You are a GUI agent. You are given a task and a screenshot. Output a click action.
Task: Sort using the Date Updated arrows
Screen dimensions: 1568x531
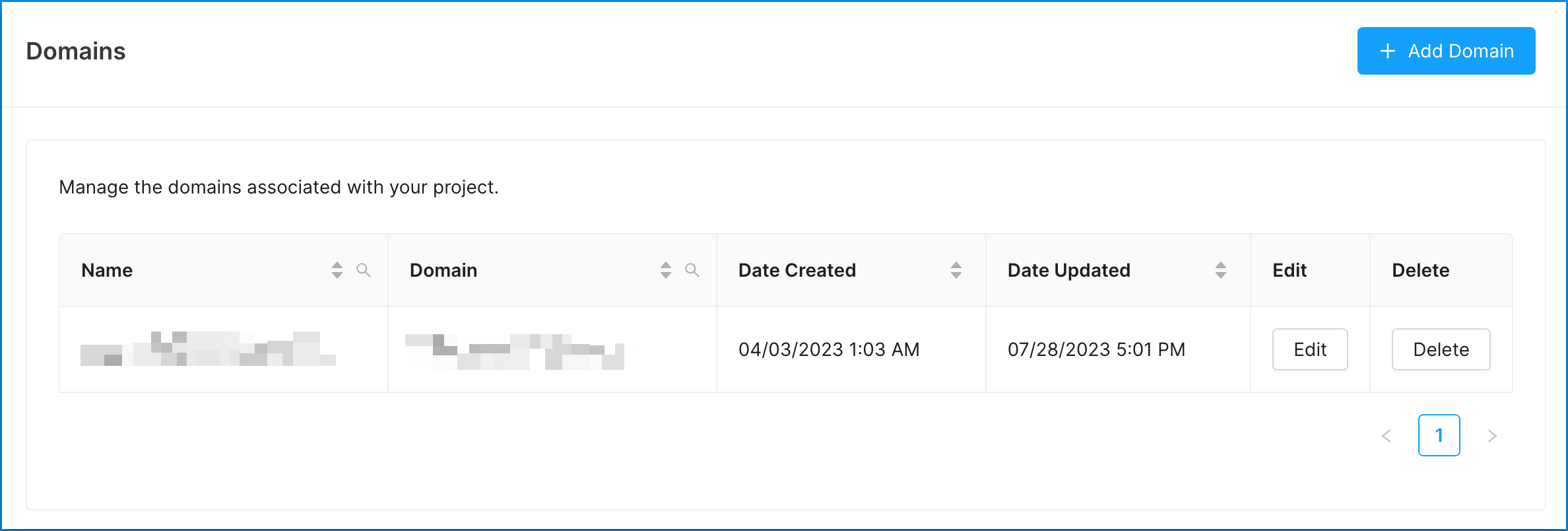click(x=1221, y=270)
